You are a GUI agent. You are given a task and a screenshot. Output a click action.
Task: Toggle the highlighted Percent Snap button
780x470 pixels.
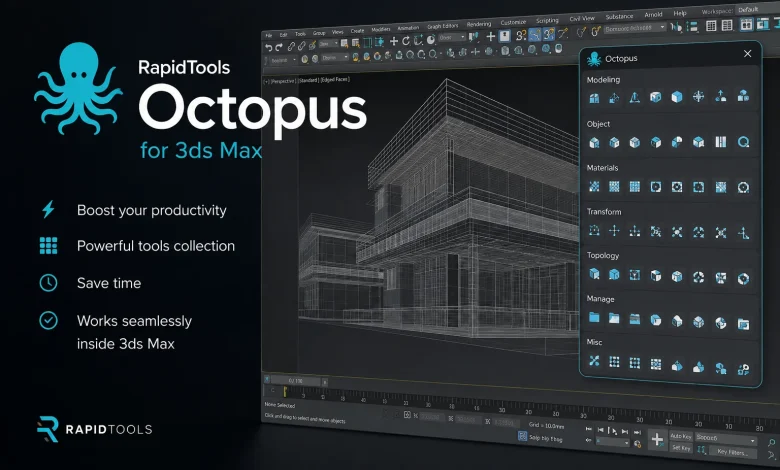click(549, 34)
